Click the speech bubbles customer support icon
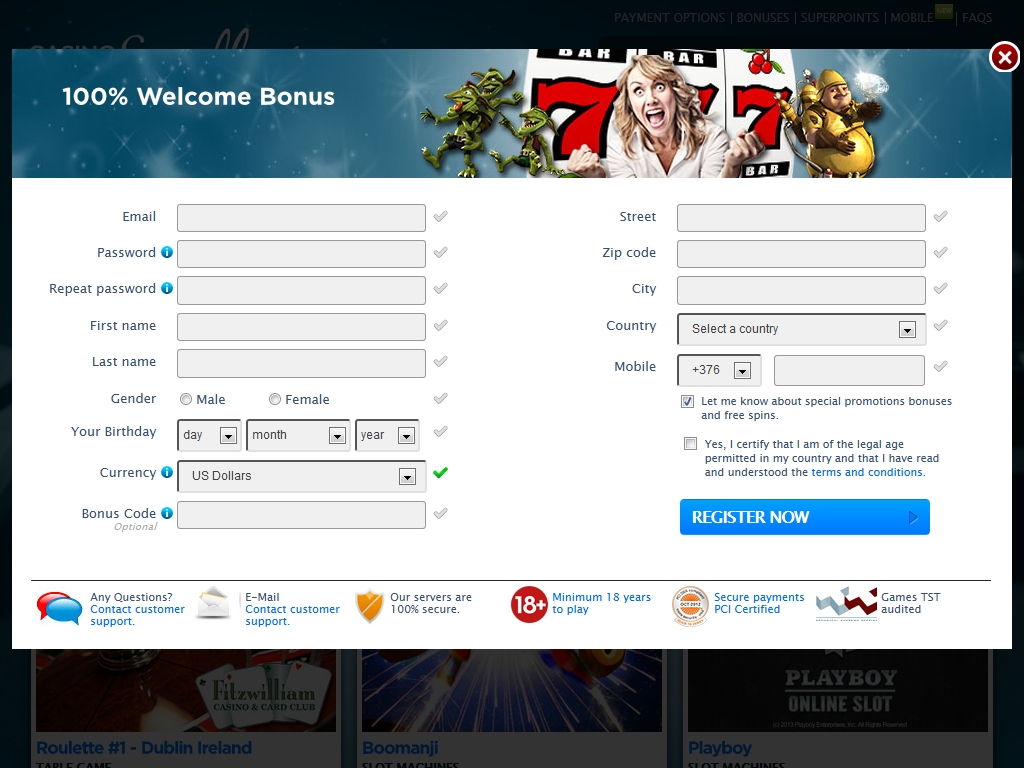The width and height of the screenshot is (1024, 768). (x=59, y=608)
